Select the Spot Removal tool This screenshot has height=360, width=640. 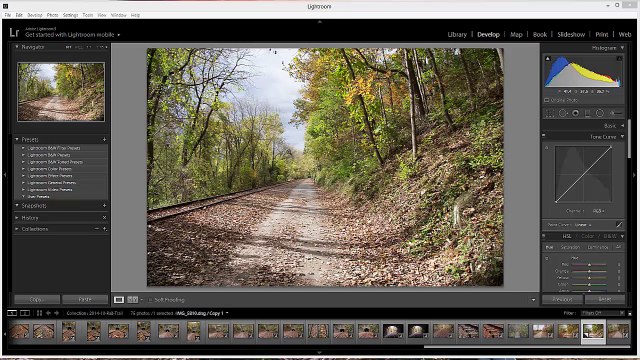click(563, 113)
